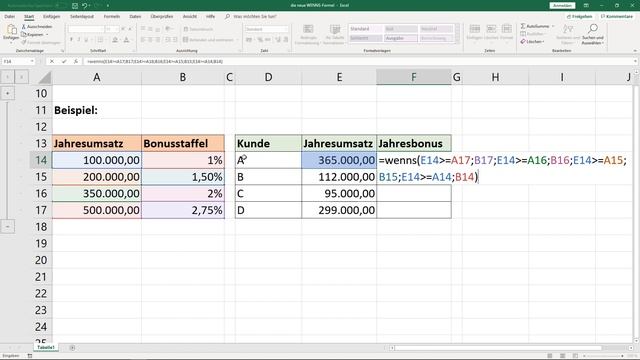Open the font name dropdown
The width and height of the screenshot is (640, 360).
pos(102,29)
